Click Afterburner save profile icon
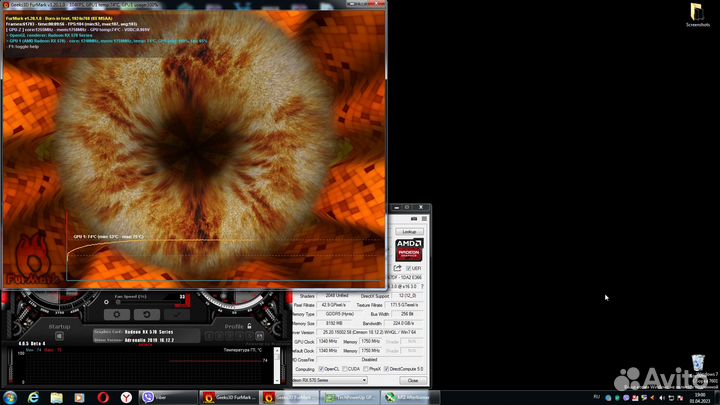The height and width of the screenshot is (405, 720). point(259,336)
